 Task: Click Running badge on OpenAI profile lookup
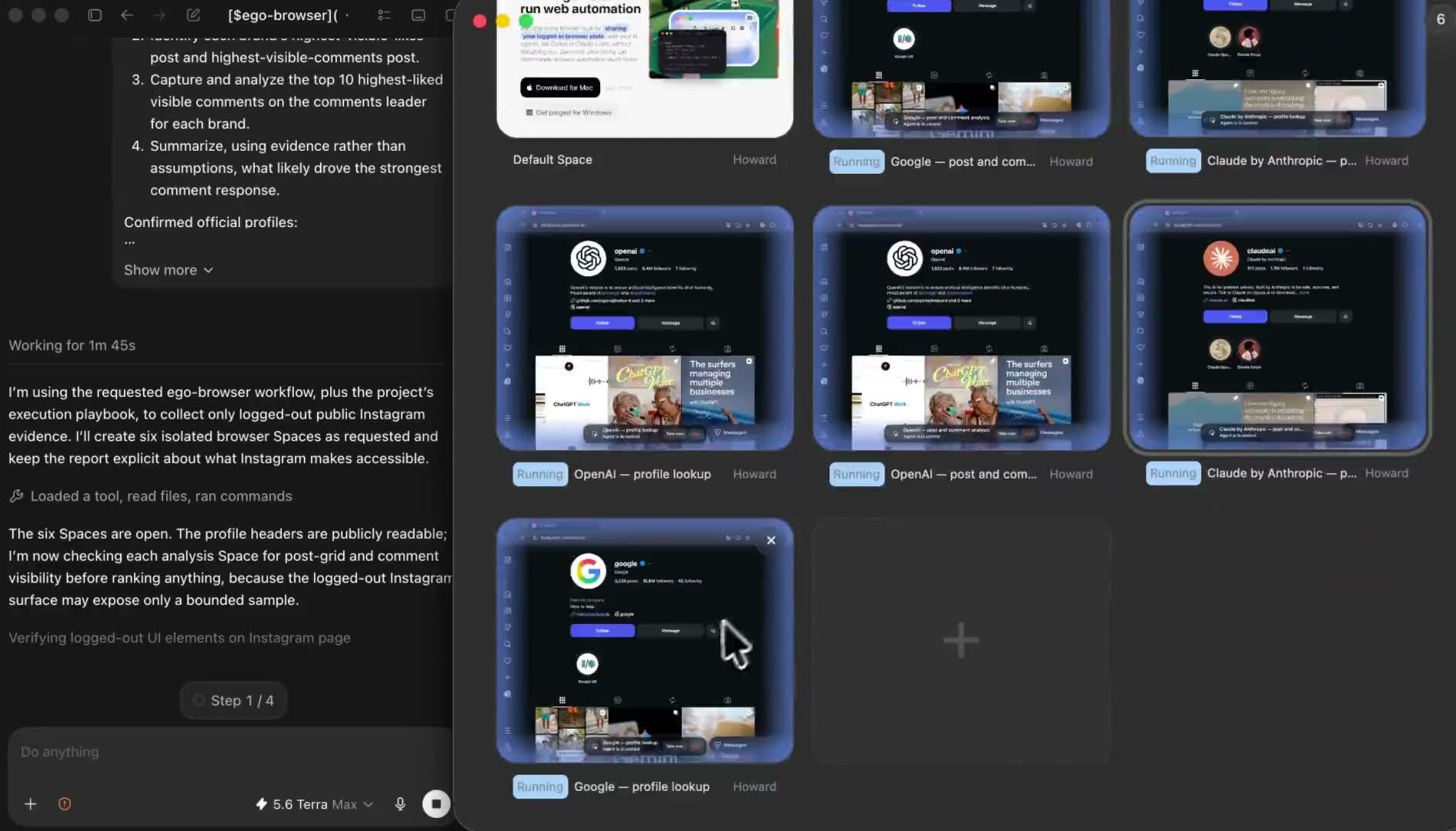(x=539, y=475)
